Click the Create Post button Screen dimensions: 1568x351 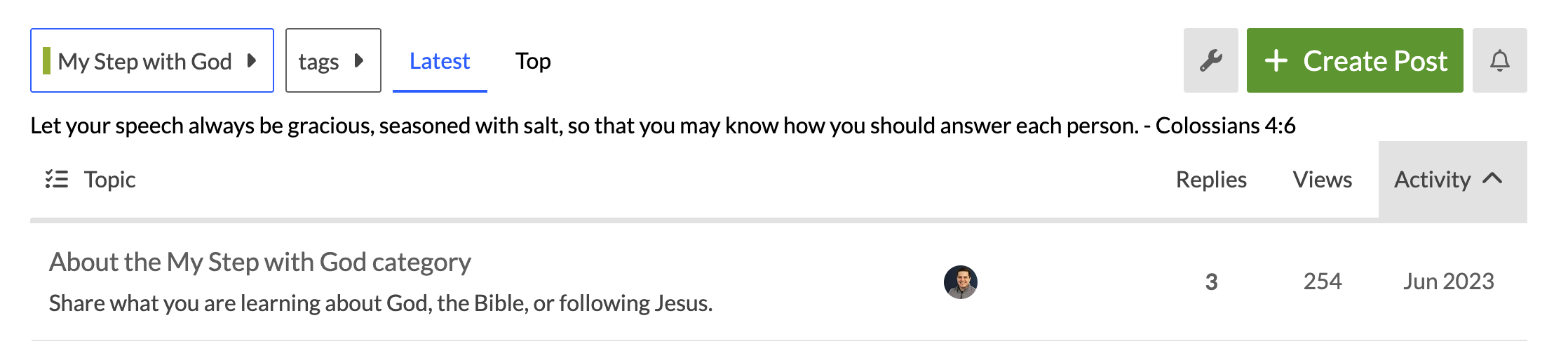point(1354,61)
